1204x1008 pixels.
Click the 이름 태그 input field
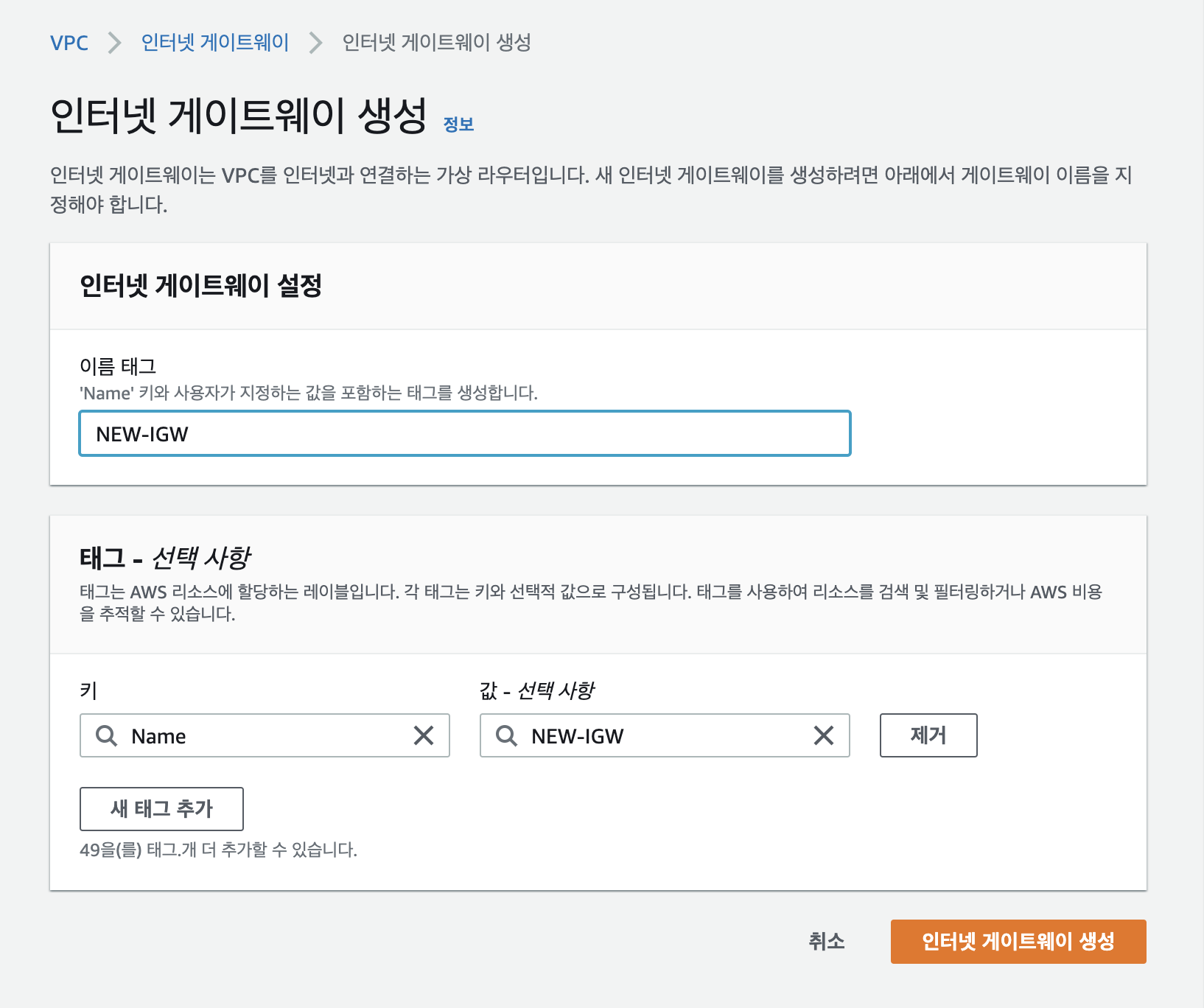(x=465, y=433)
